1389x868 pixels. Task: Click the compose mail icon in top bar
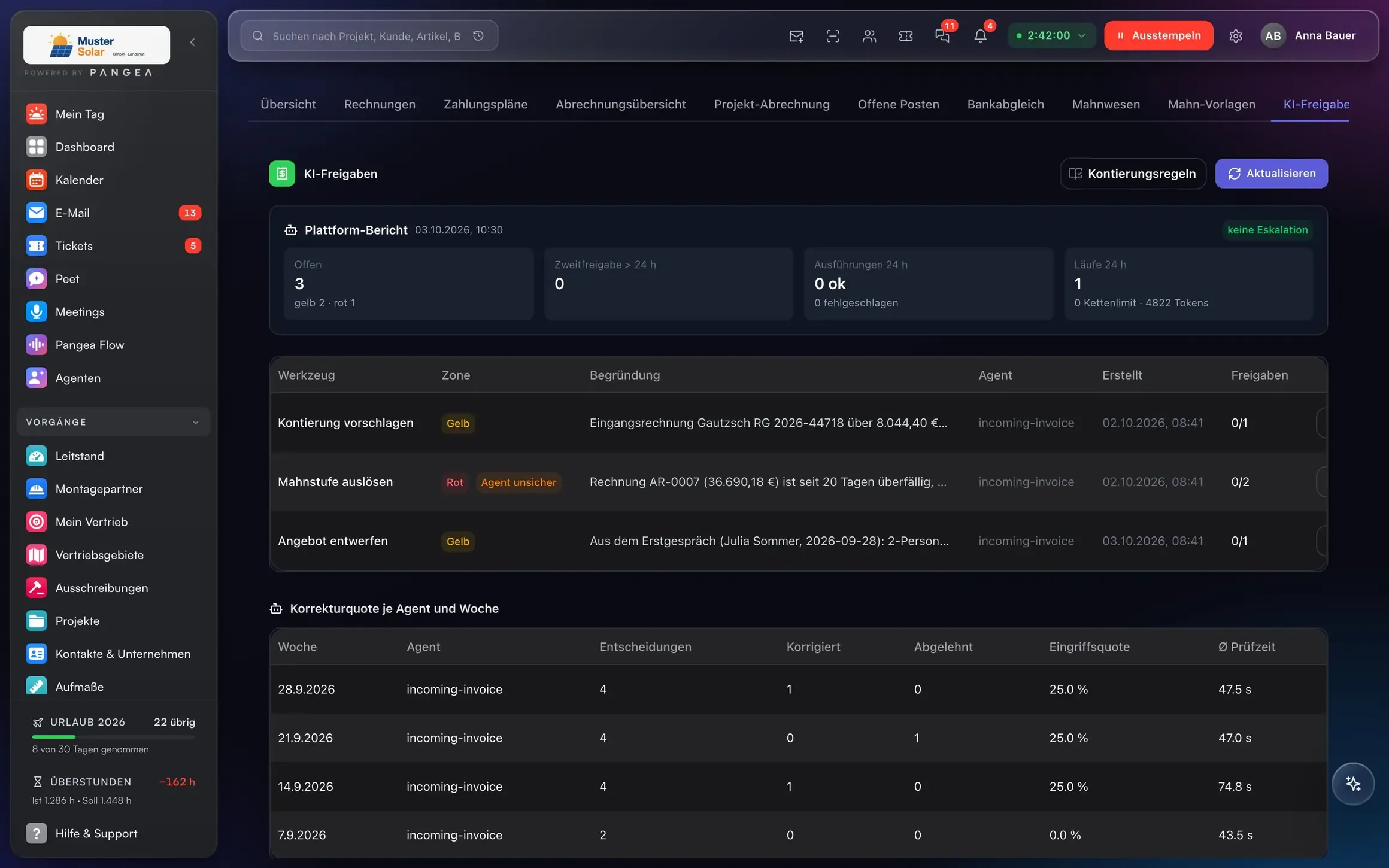point(796,36)
